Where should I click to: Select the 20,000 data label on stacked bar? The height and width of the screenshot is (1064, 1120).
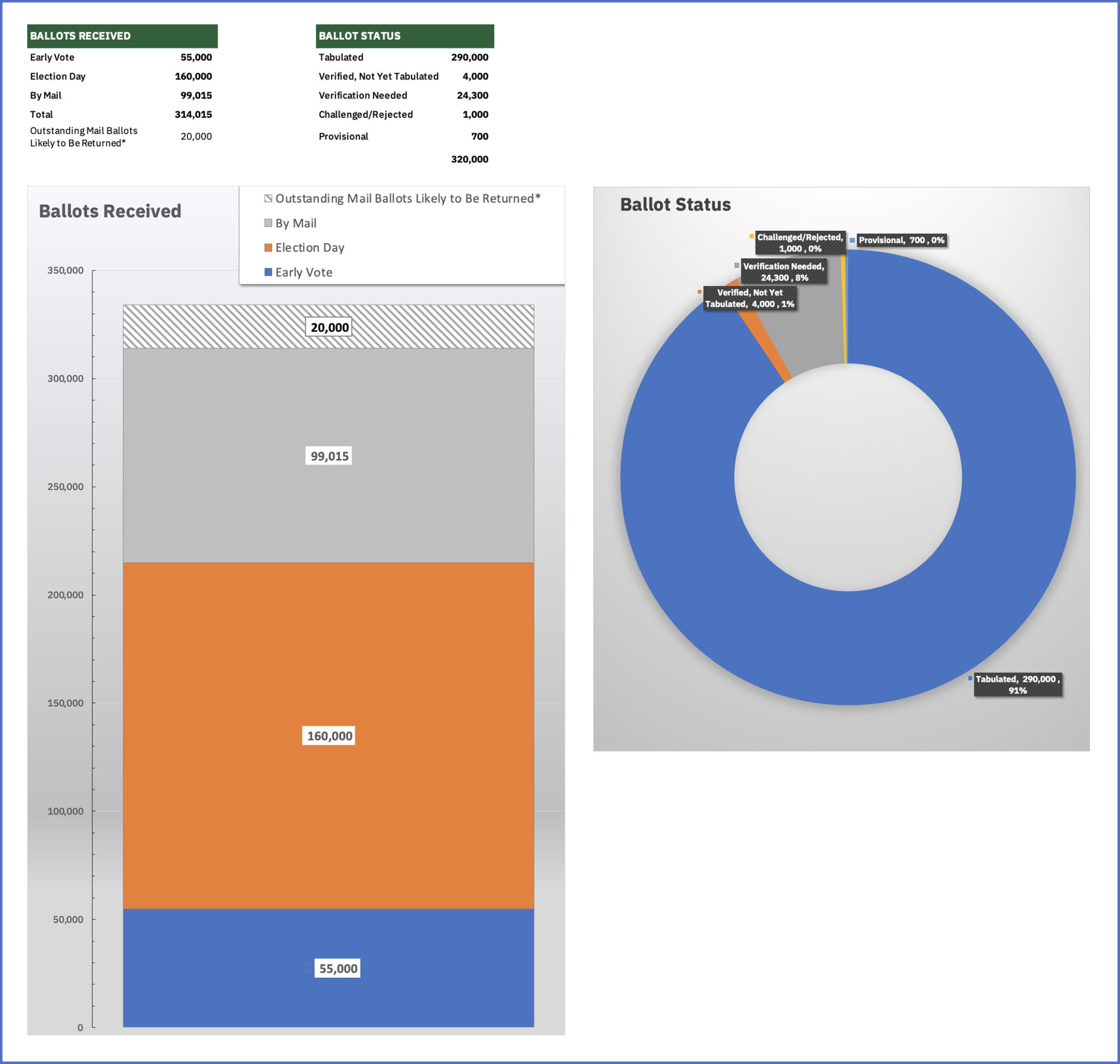[329, 327]
